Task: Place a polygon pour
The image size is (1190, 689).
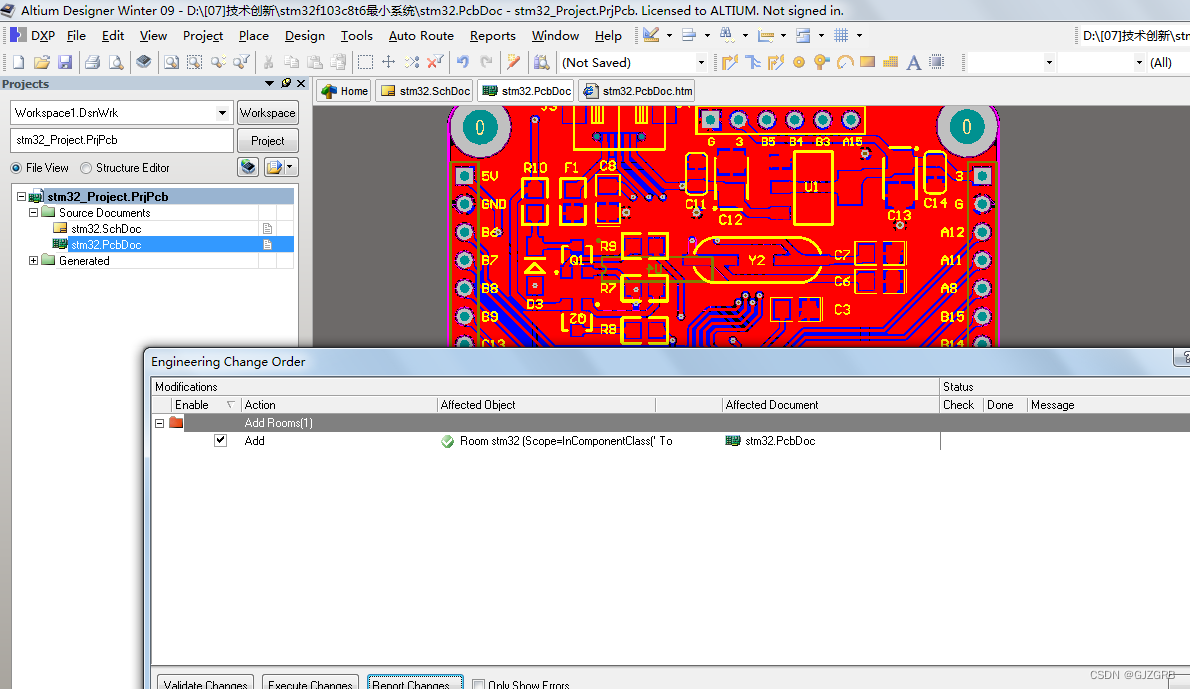Action: [x=891, y=62]
